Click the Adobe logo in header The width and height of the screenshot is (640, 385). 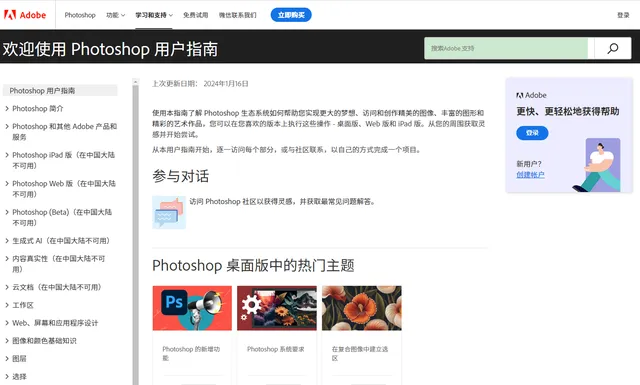(25, 15)
